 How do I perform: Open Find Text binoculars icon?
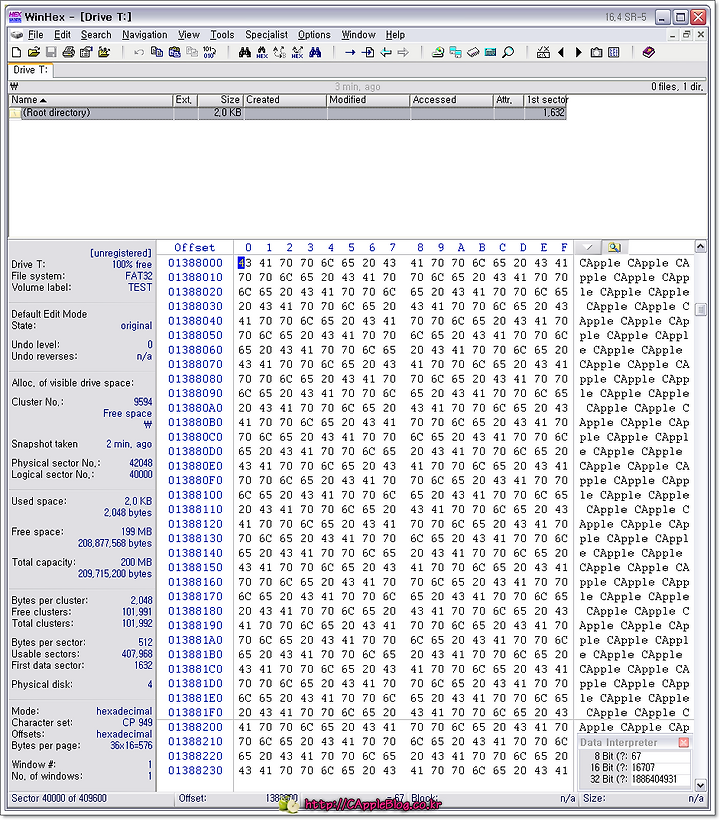point(245,52)
